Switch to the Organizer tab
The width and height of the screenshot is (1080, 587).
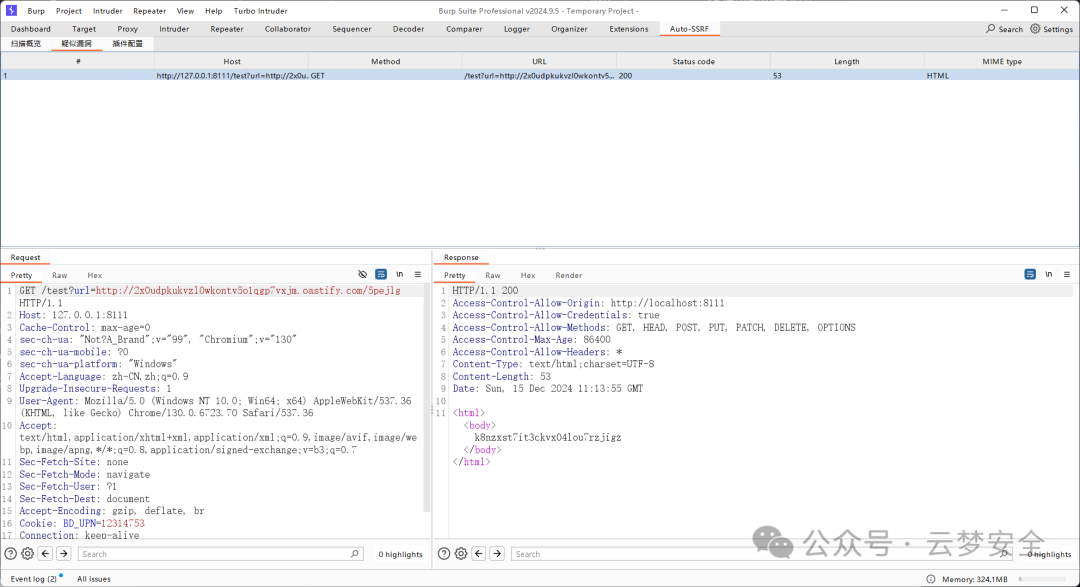pyautogui.click(x=569, y=29)
